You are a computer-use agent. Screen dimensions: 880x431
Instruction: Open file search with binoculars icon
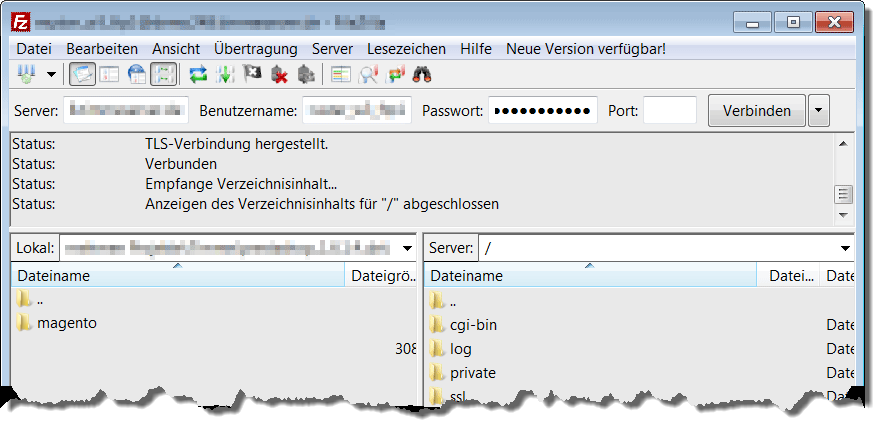pos(422,74)
